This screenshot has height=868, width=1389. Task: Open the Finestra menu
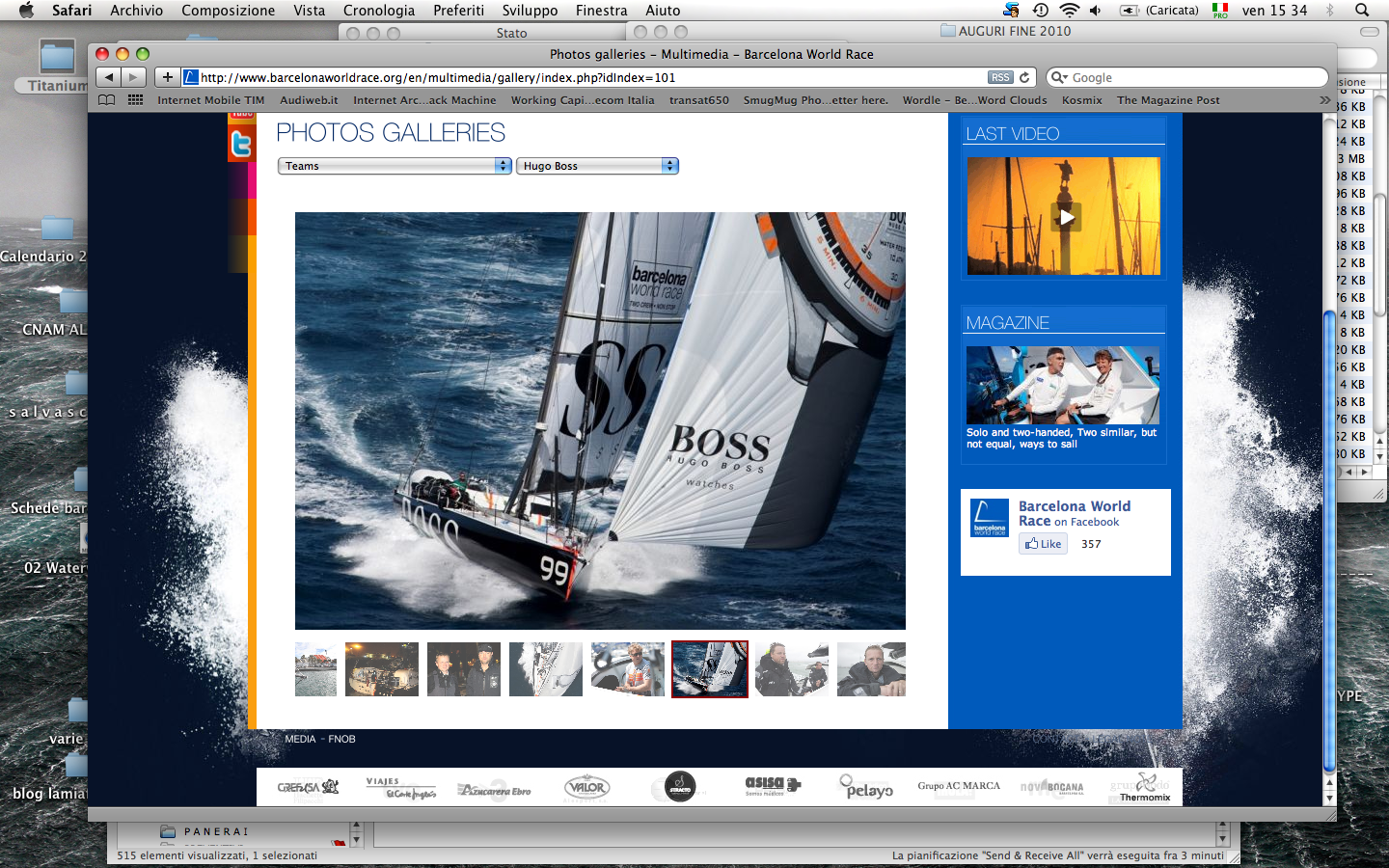tap(601, 10)
